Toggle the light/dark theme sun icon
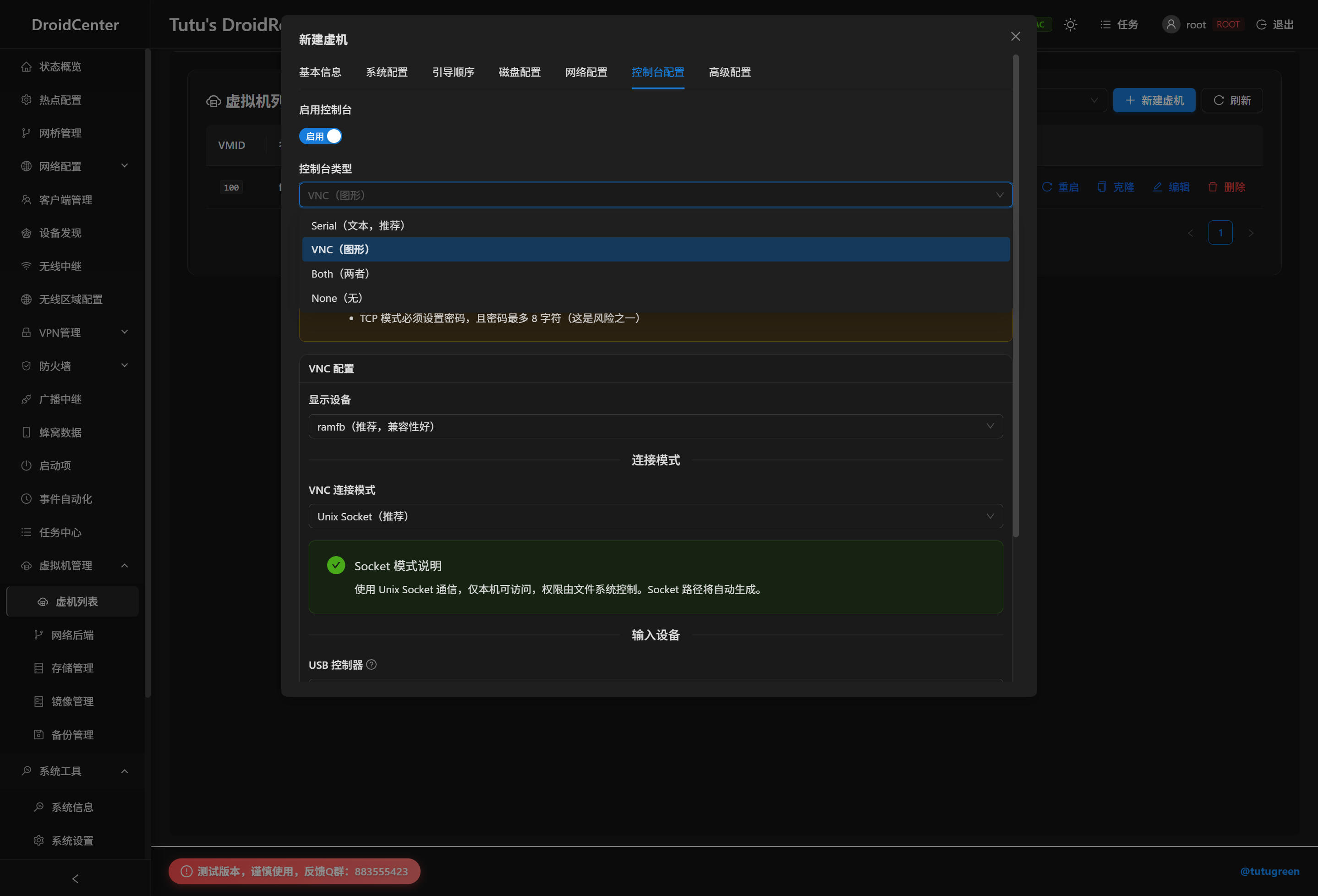Screen dimensions: 1318x896 click(x=1070, y=24)
